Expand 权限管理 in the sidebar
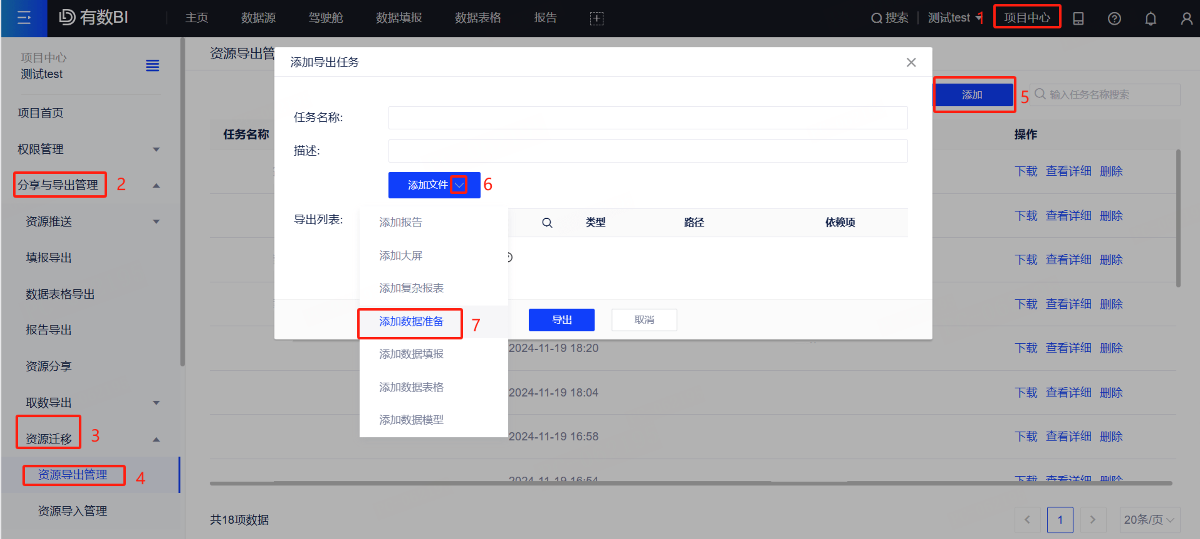Image resolution: width=1200 pixels, height=539 pixels. [156, 149]
